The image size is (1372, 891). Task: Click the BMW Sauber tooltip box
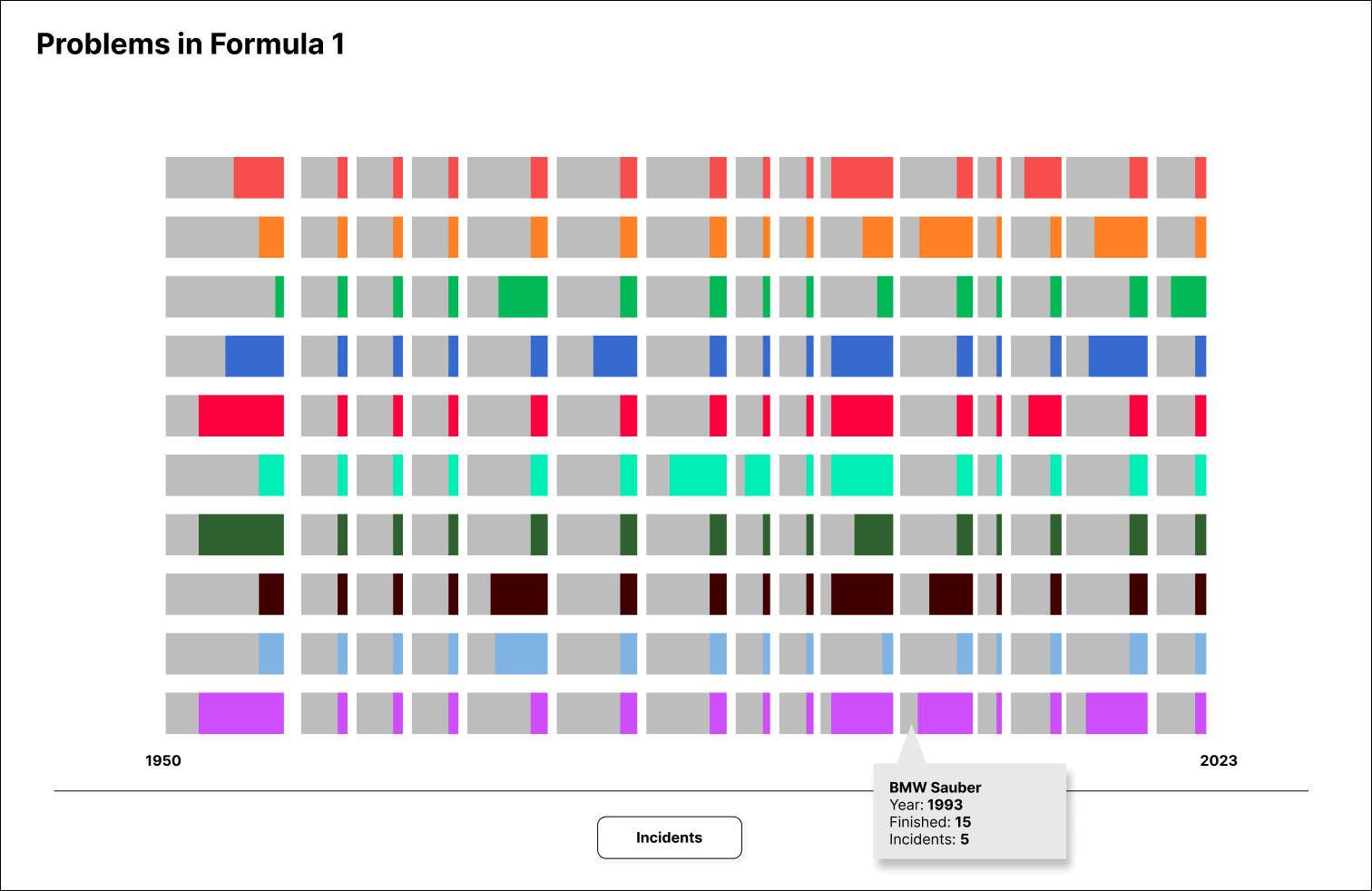click(x=969, y=813)
